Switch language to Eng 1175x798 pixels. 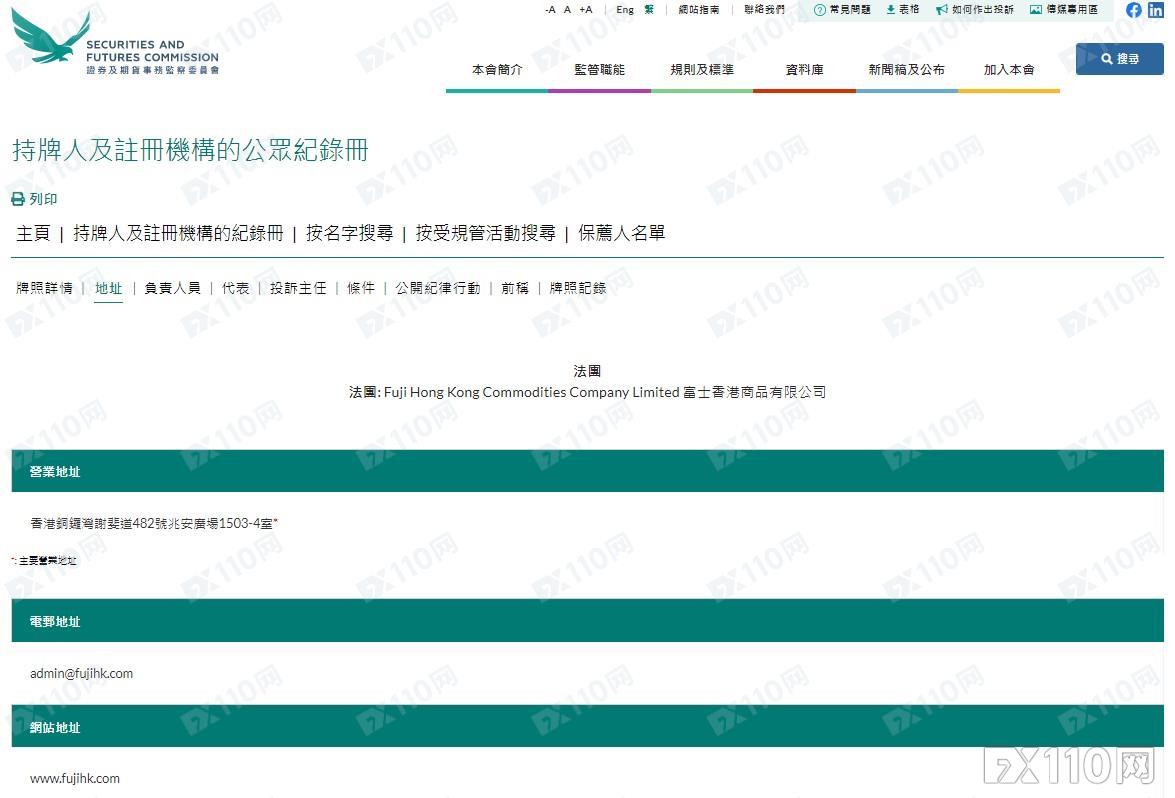coord(623,9)
